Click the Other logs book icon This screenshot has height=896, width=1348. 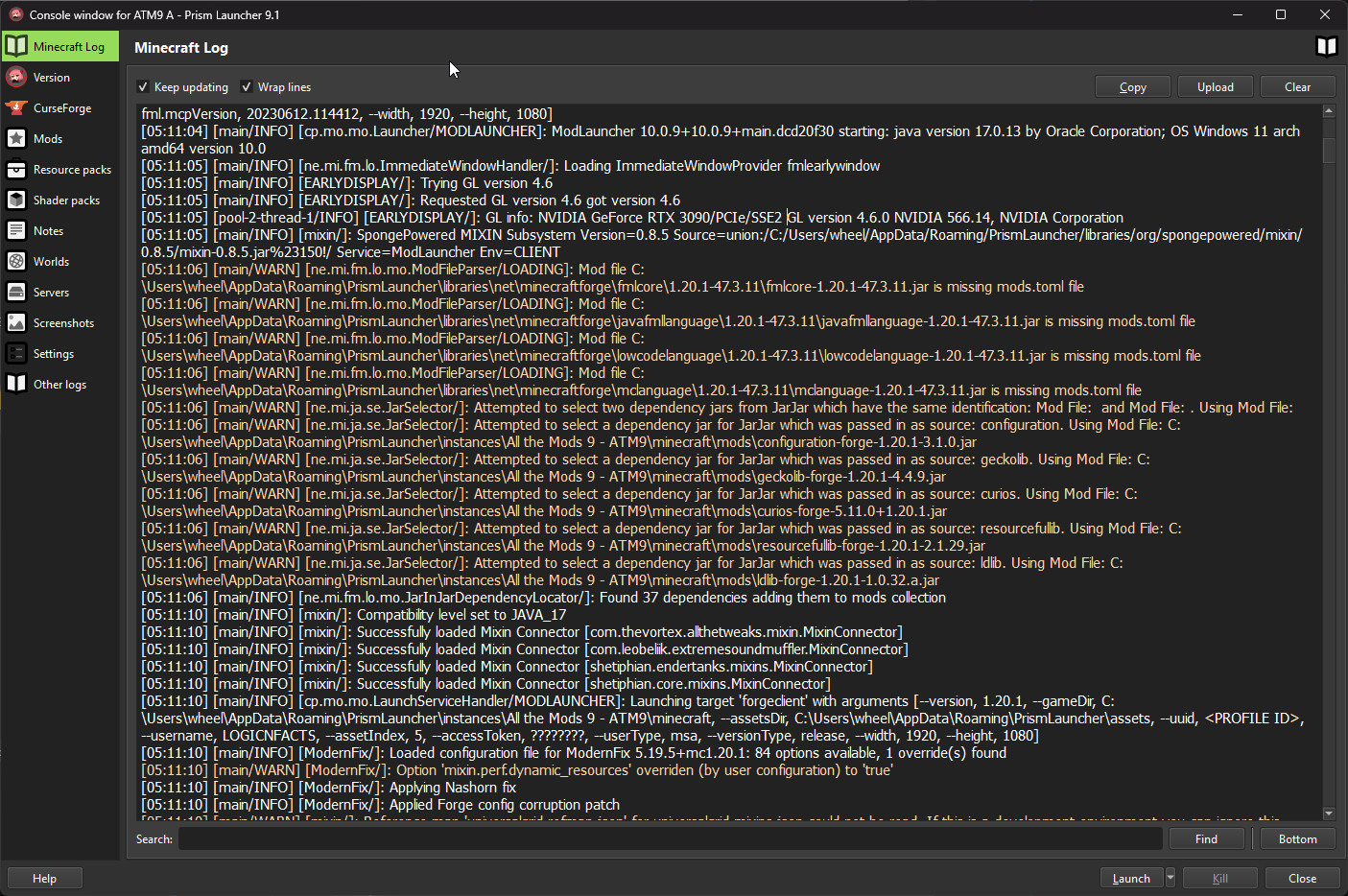pos(16,384)
